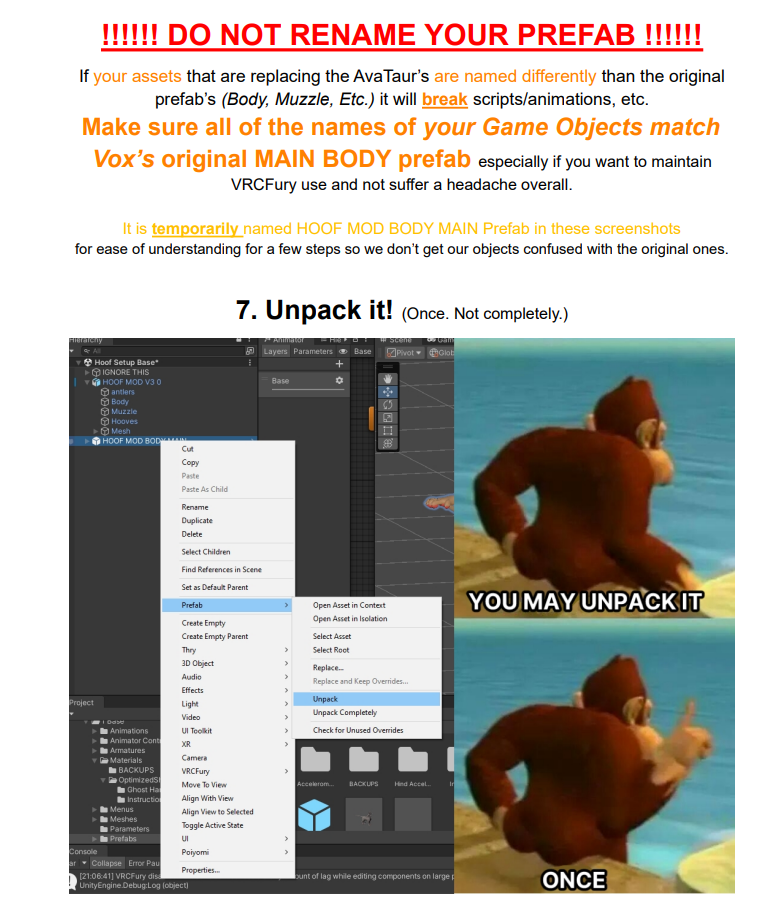Collapse the Materials folder in Project
Viewport: 771px width, 904px height.
click(x=95, y=760)
